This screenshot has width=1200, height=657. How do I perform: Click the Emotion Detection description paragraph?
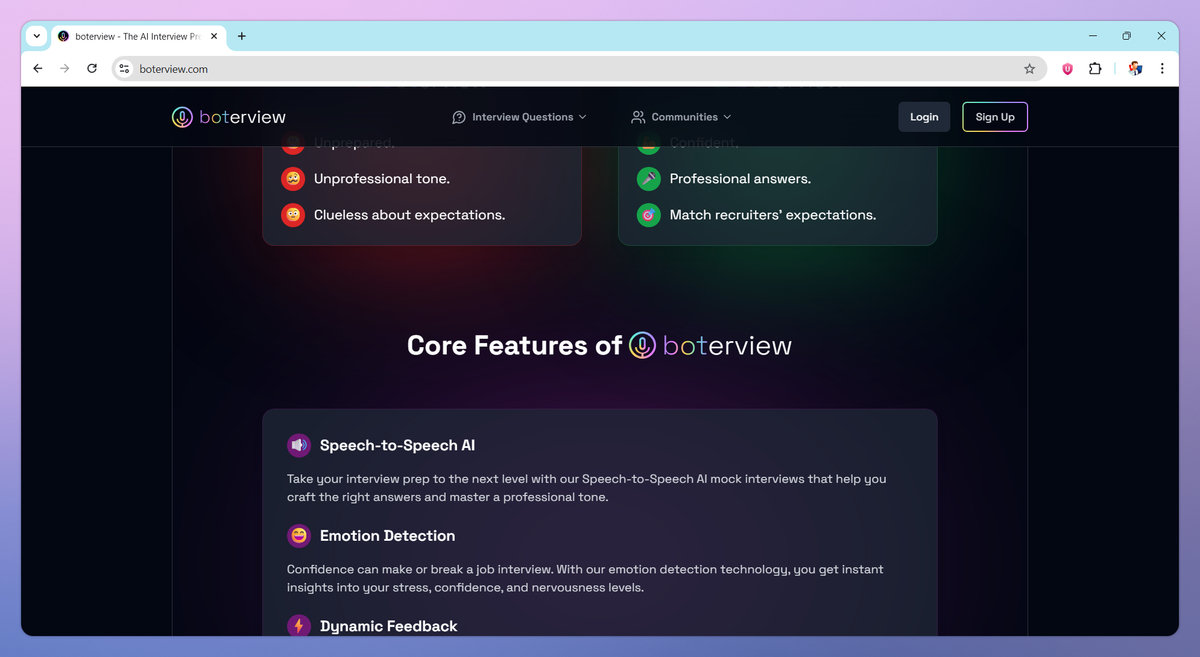coord(585,578)
